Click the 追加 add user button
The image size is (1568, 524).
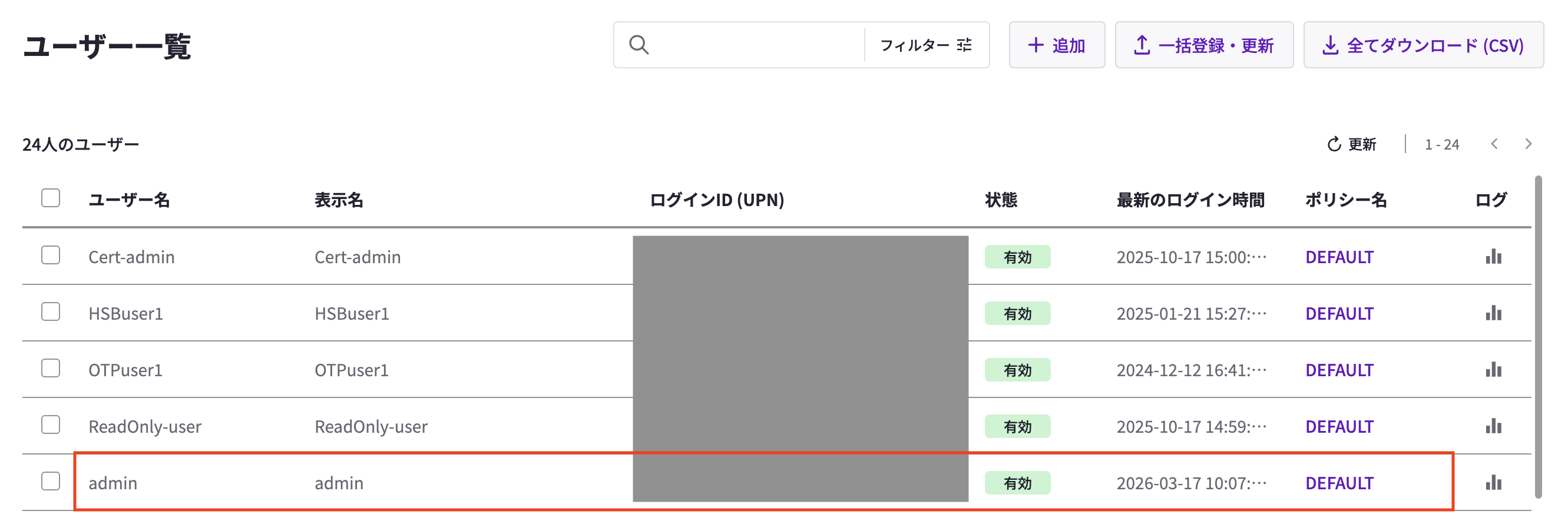pos(1057,45)
